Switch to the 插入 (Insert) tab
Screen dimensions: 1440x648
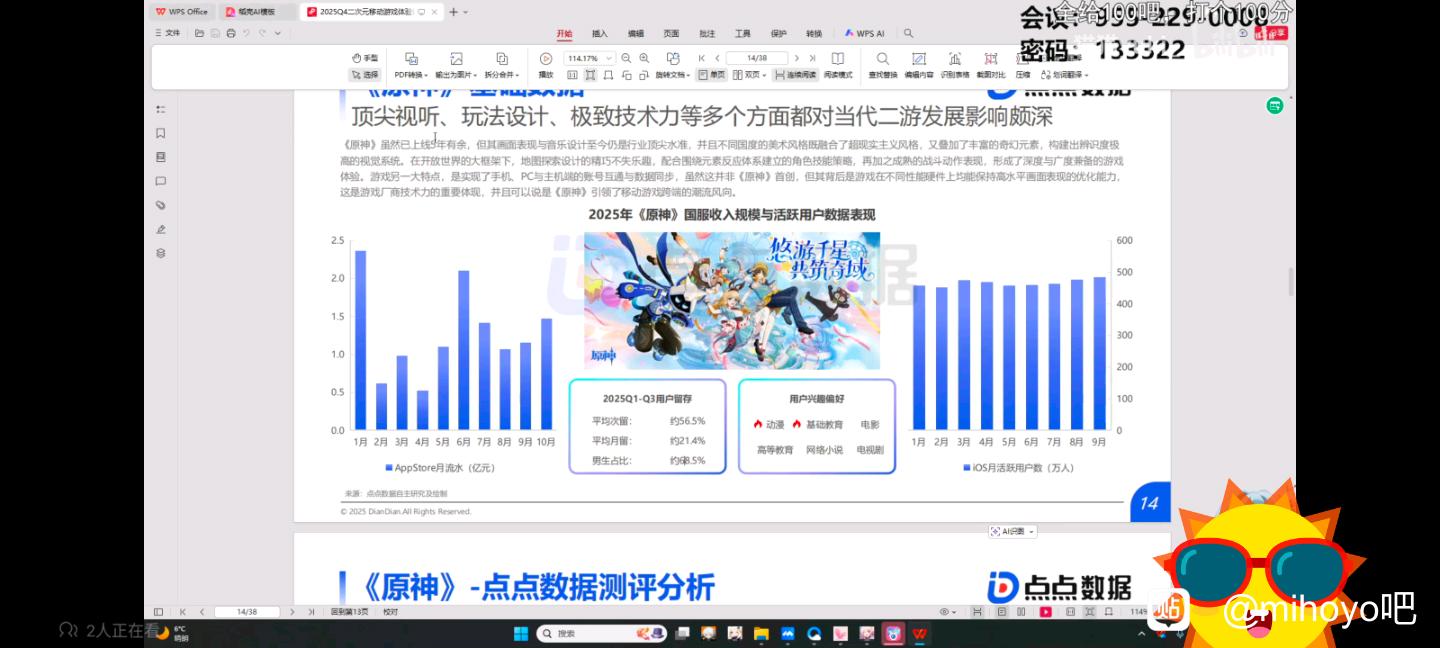click(600, 33)
